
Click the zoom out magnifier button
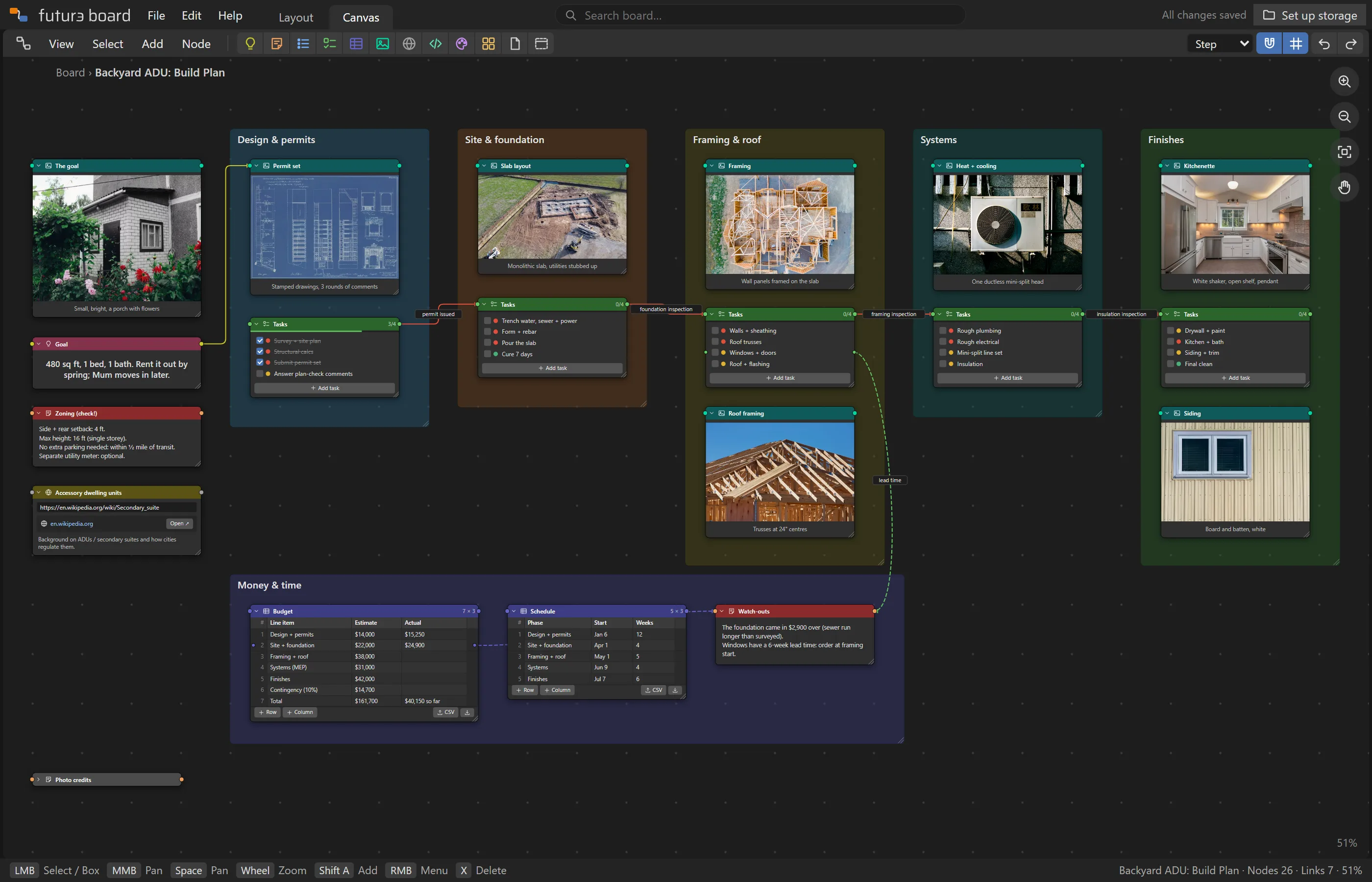point(1344,117)
